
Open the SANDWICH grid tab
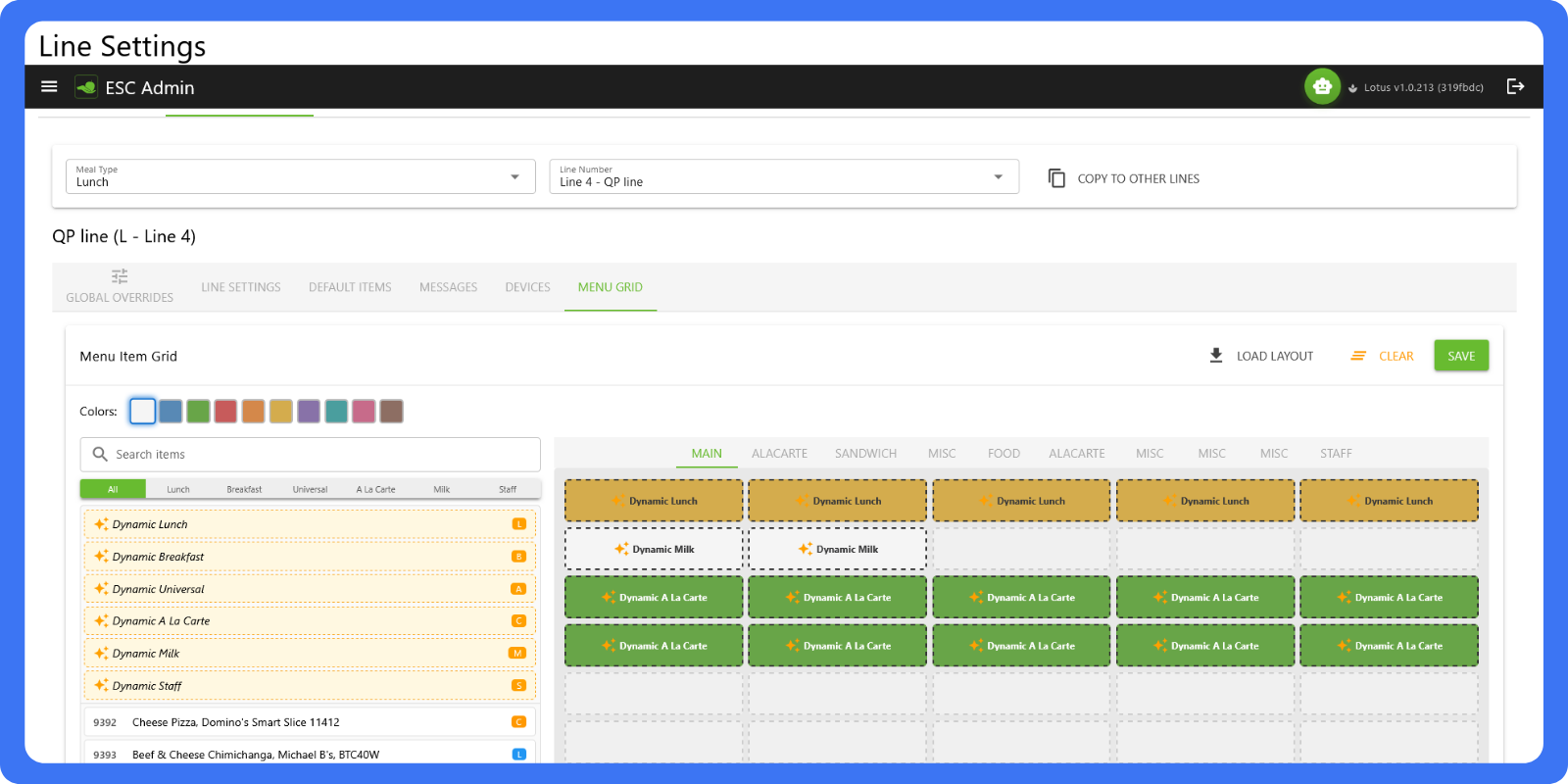865,454
